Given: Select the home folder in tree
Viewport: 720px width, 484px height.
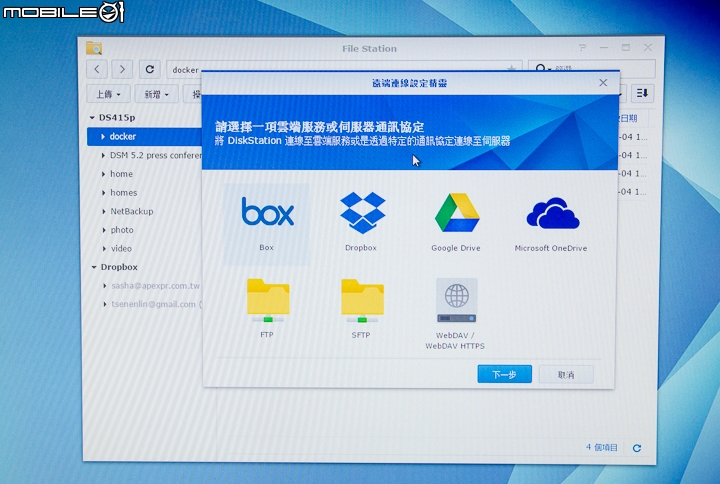Looking at the screenshot, I should (x=121, y=174).
